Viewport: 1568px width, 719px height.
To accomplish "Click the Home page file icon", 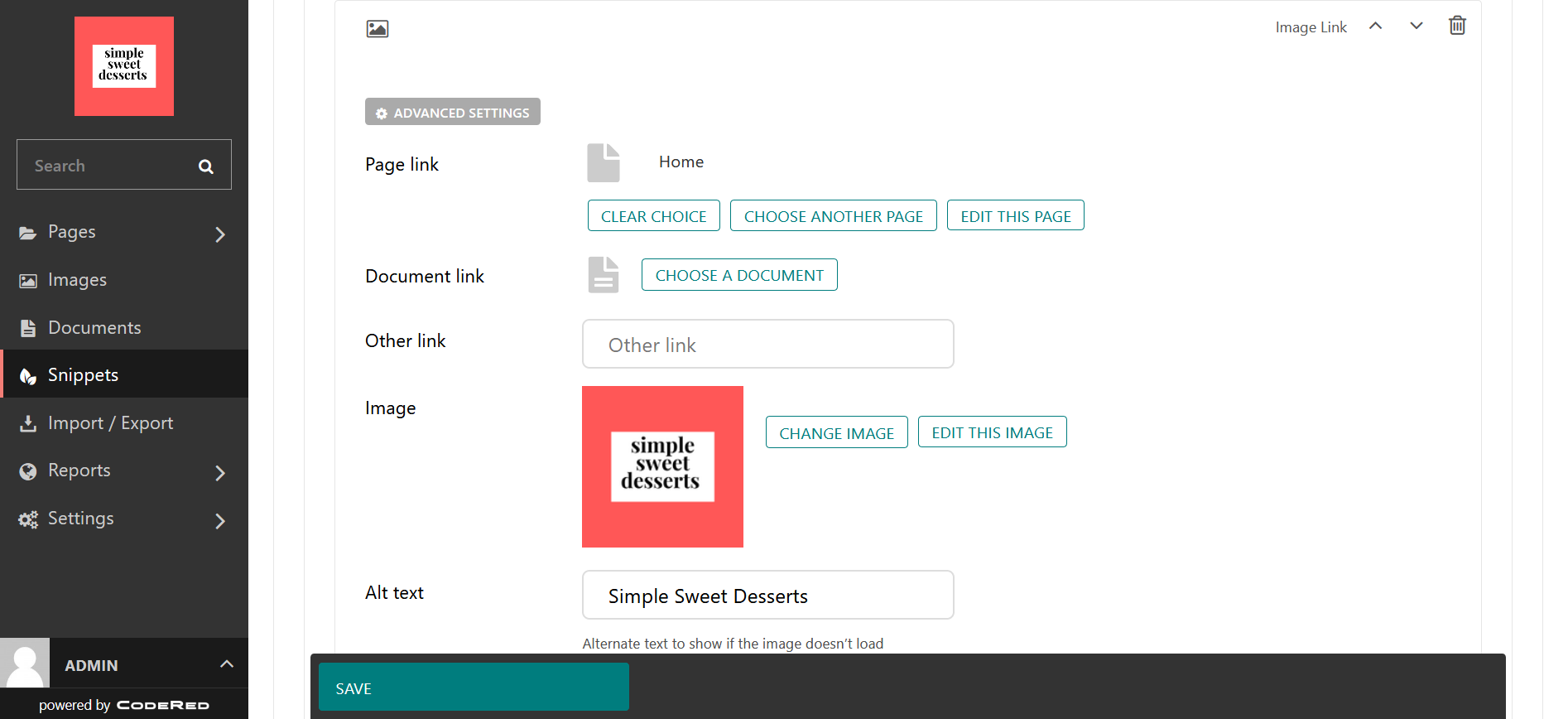I will pyautogui.click(x=604, y=162).
